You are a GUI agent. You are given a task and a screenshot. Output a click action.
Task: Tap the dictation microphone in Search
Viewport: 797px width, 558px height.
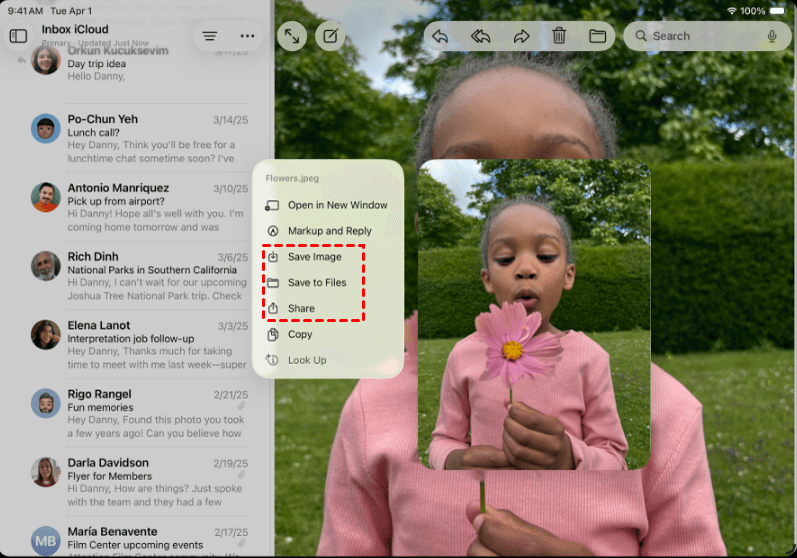pos(772,36)
